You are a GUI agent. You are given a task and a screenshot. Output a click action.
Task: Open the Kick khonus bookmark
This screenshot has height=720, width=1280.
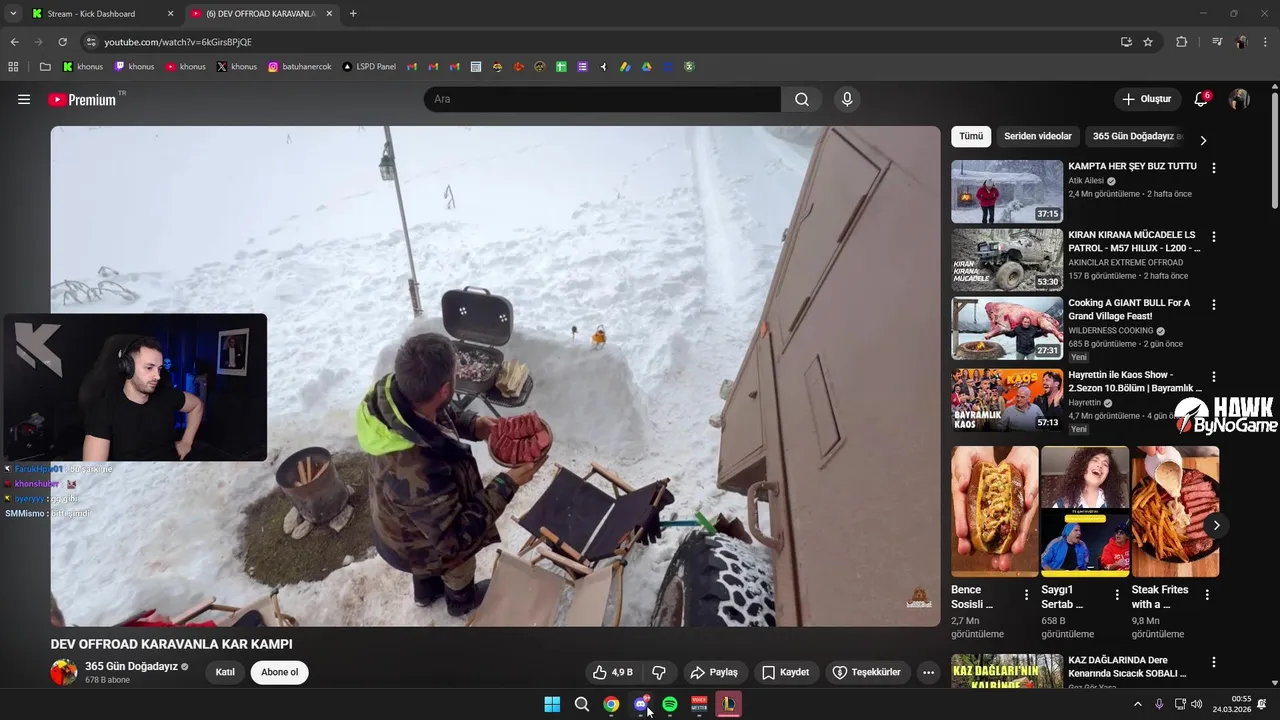83,67
